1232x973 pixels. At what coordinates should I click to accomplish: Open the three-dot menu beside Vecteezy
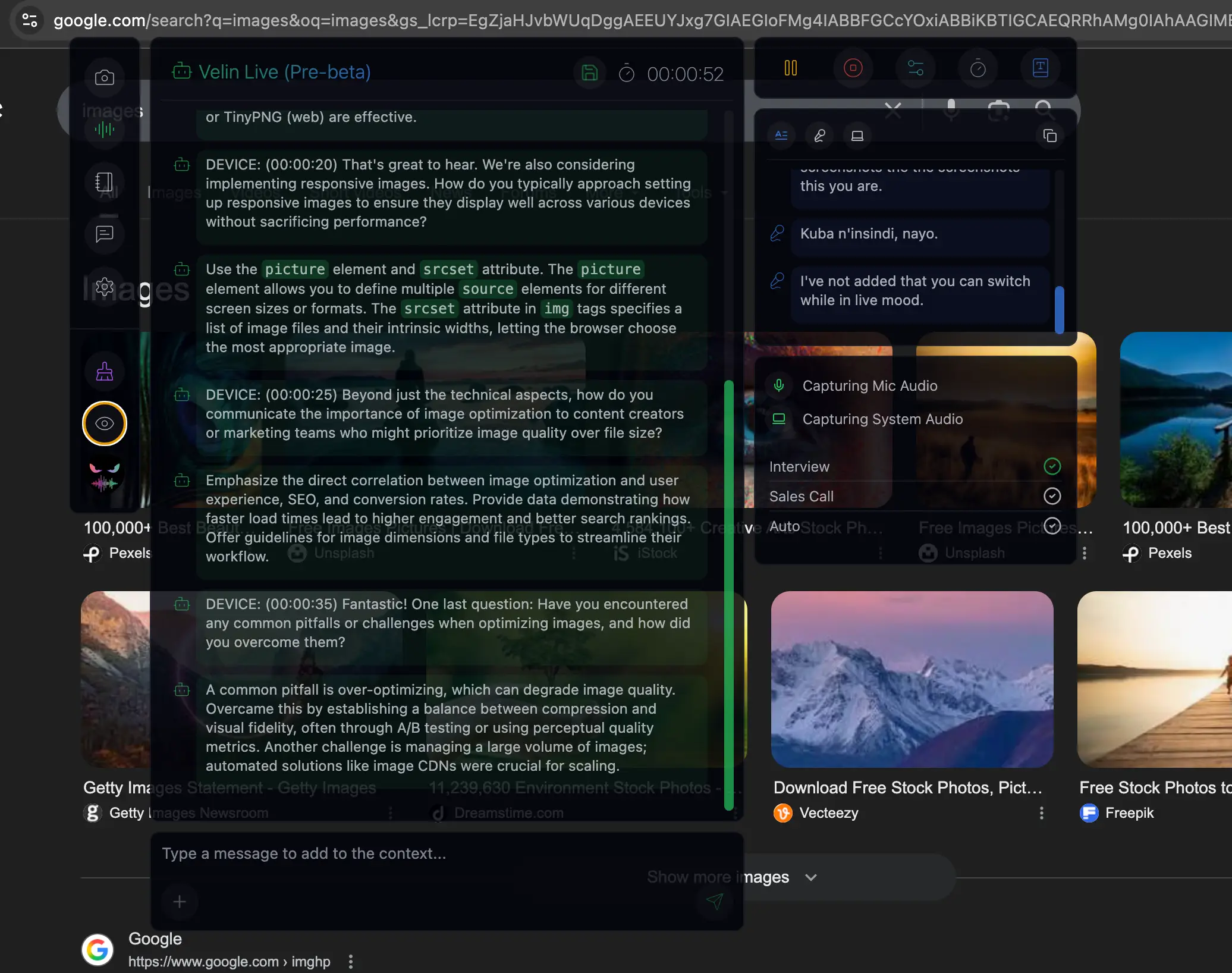pyautogui.click(x=1042, y=812)
